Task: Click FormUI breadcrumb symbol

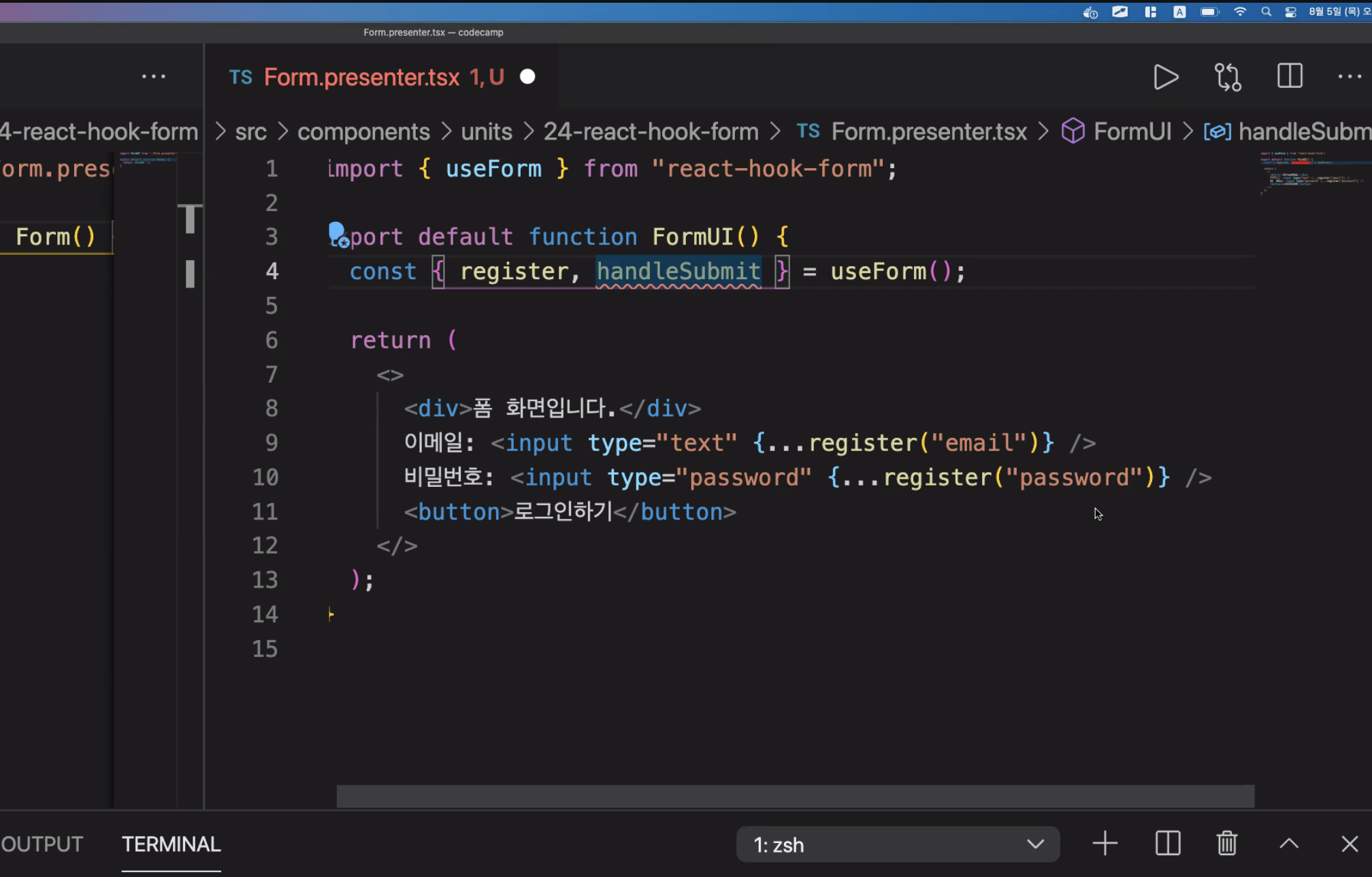Action: pyautogui.click(x=1132, y=131)
